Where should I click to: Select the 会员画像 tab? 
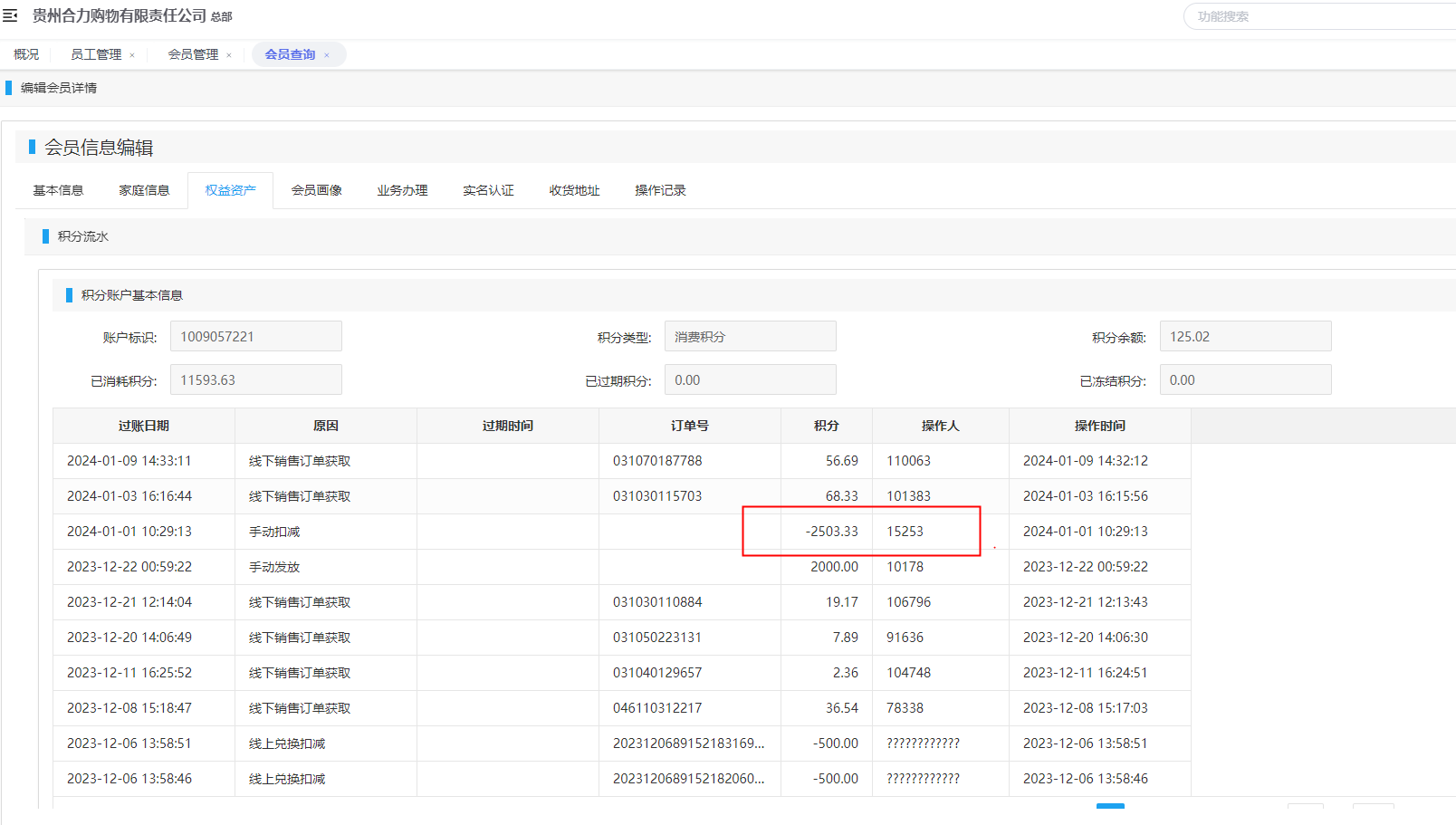click(316, 190)
